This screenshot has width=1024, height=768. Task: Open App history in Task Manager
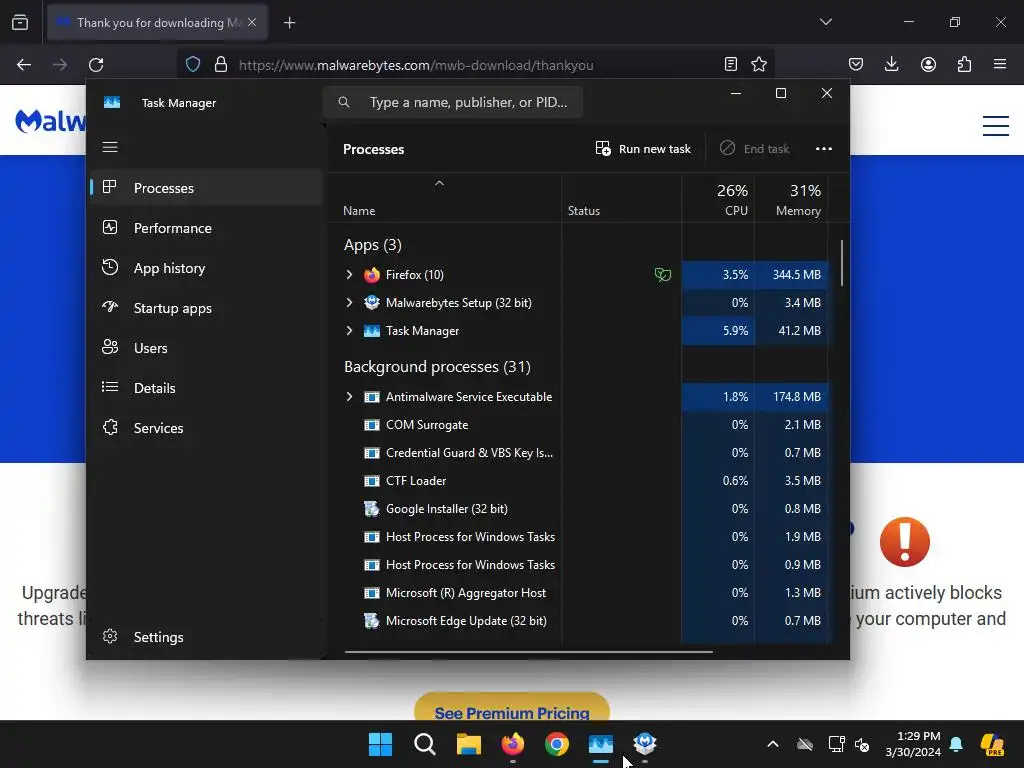pyautogui.click(x=206, y=268)
